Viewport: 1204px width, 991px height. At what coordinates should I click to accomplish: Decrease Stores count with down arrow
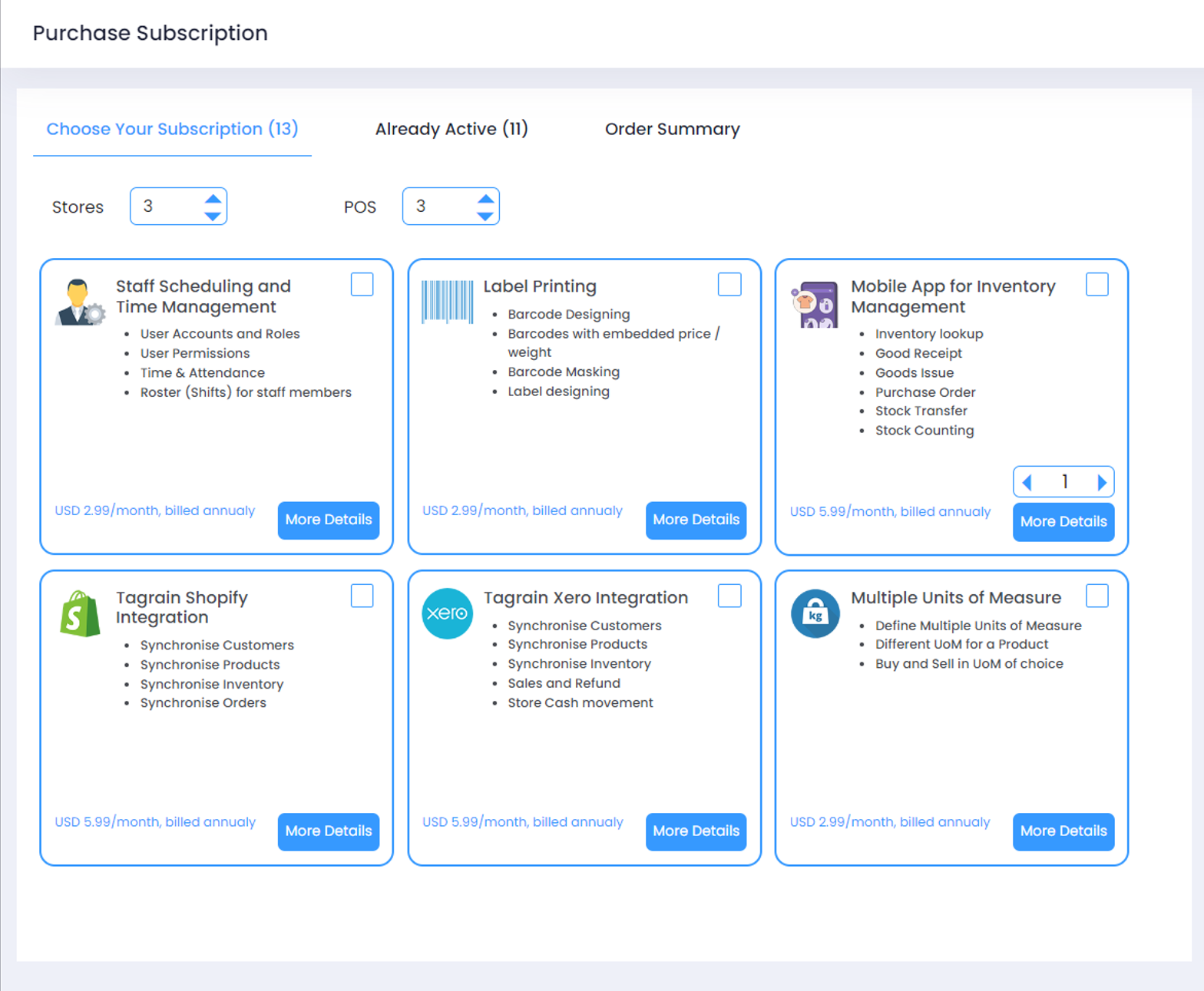(x=213, y=216)
